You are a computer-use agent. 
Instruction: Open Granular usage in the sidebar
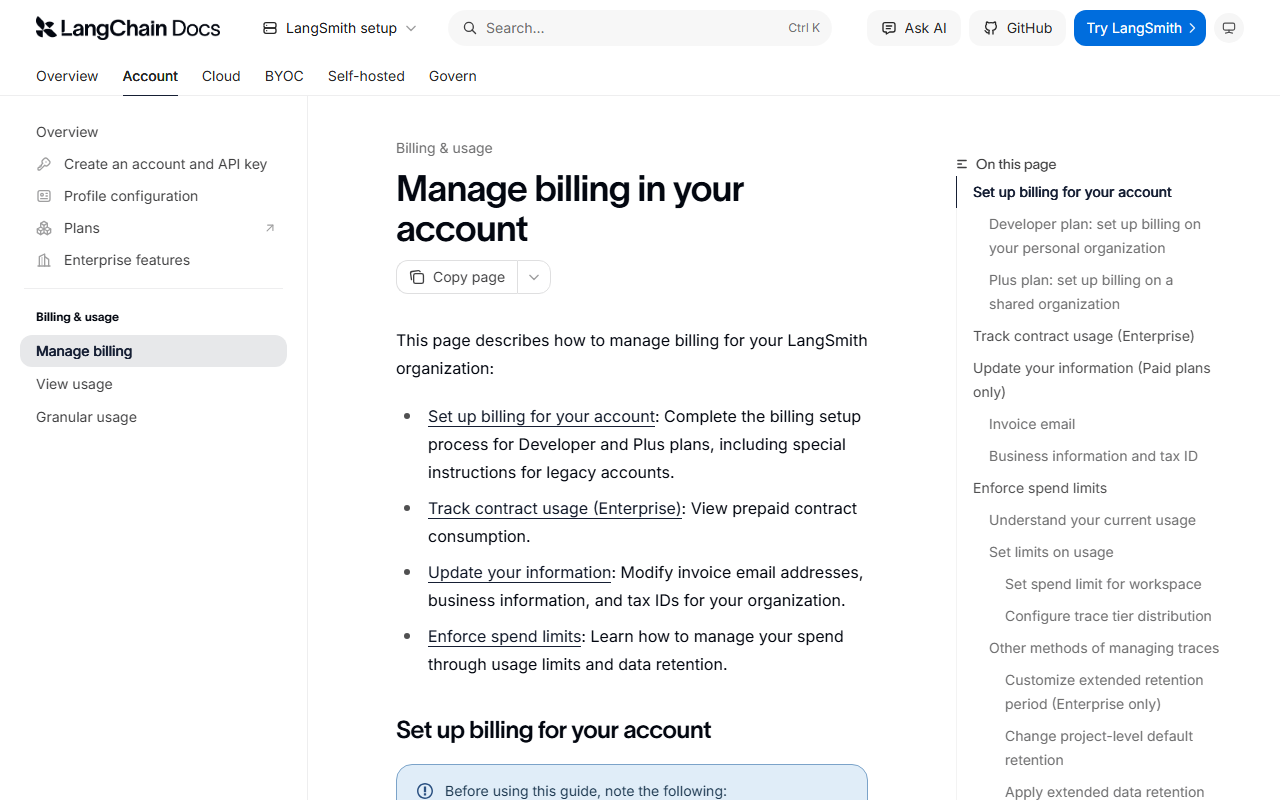click(x=153, y=417)
